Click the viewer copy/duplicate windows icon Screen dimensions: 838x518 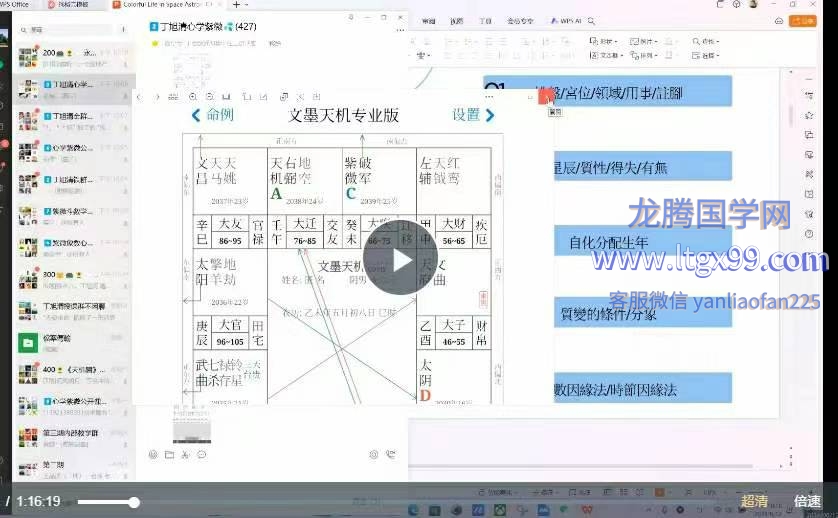284,97
